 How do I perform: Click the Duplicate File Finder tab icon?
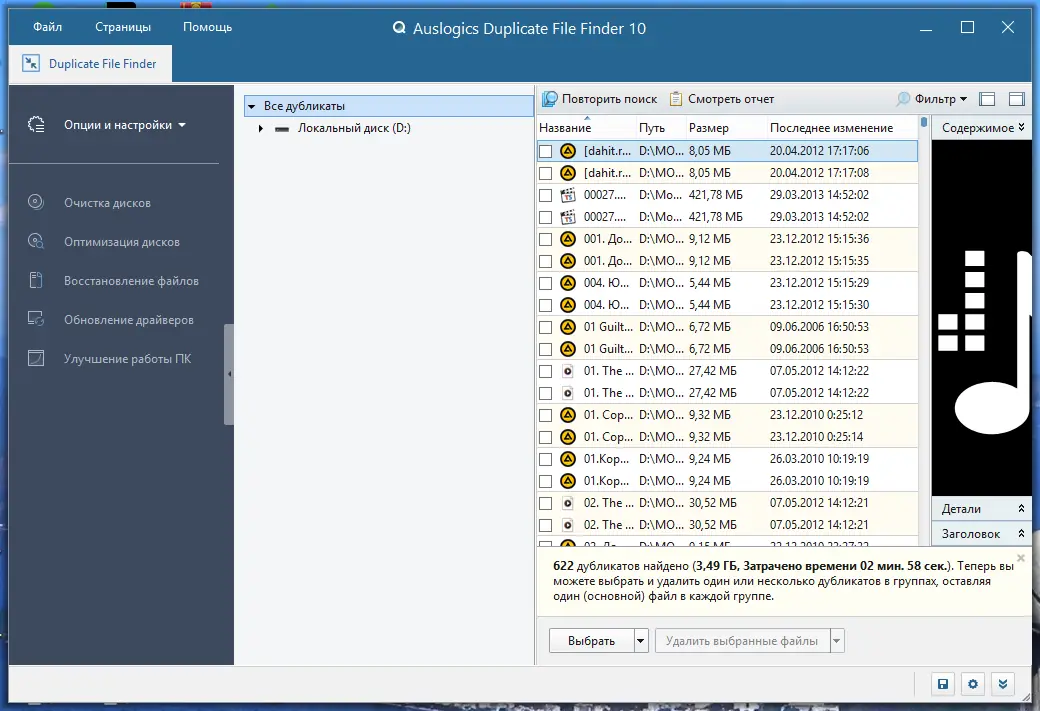coord(31,64)
